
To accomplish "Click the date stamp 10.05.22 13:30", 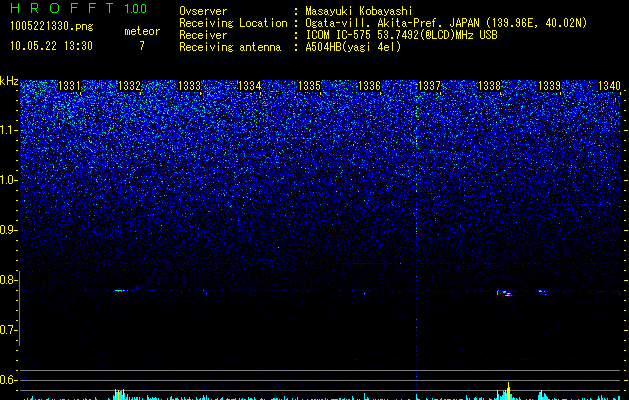I will (51, 46).
